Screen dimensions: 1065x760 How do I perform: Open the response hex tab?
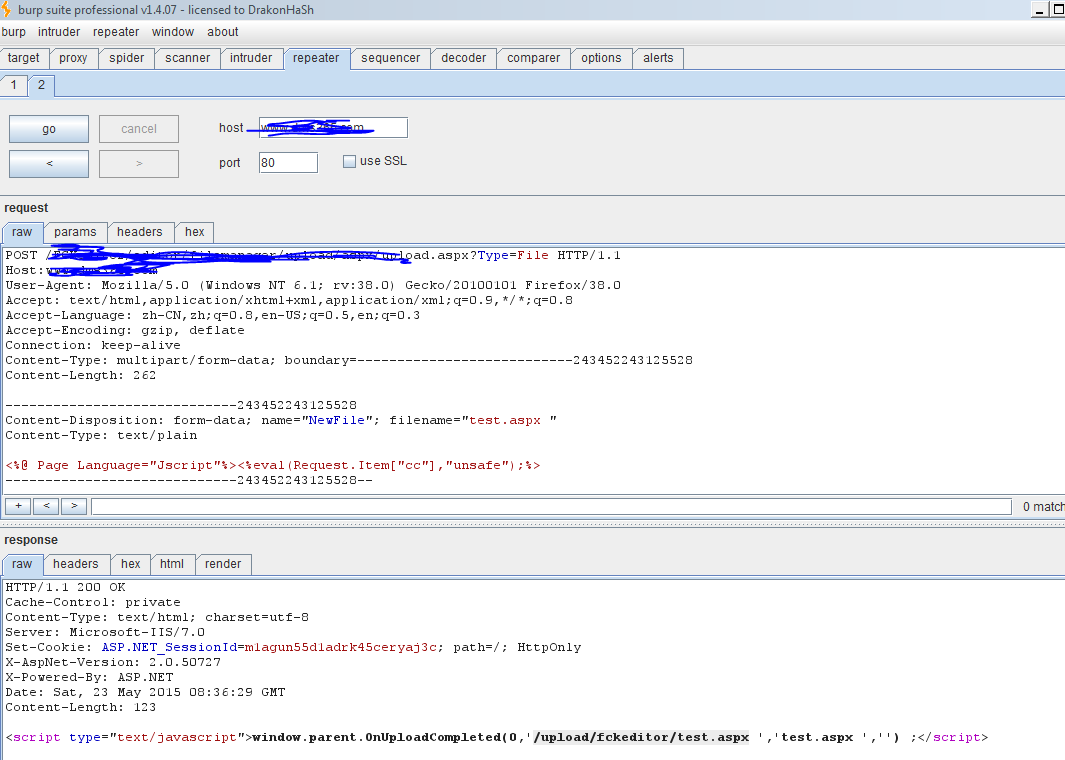pos(131,564)
